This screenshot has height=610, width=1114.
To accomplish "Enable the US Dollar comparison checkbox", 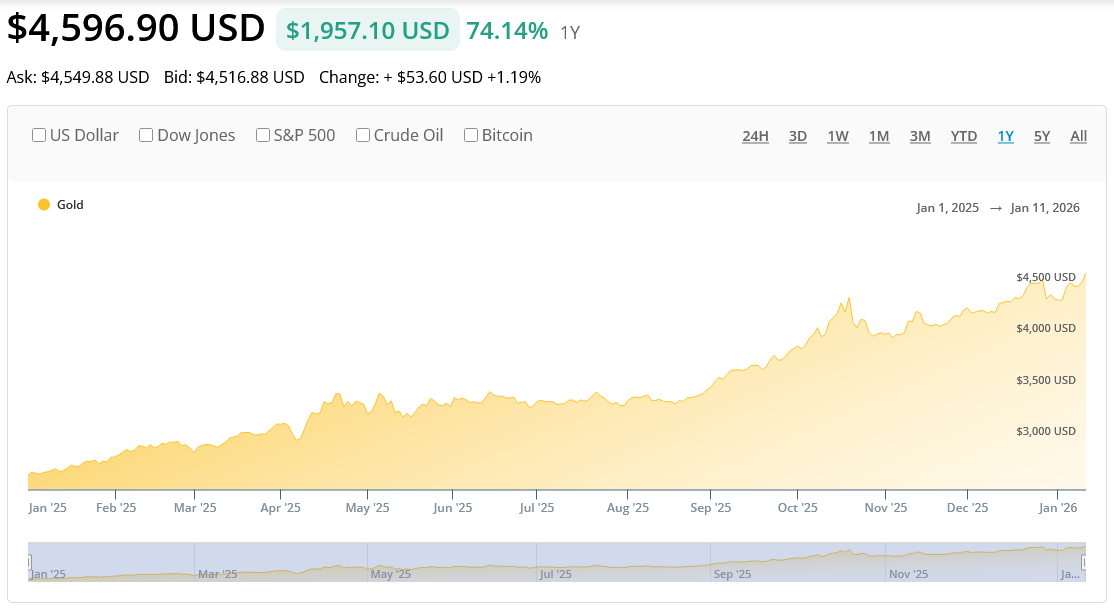I will pos(39,135).
